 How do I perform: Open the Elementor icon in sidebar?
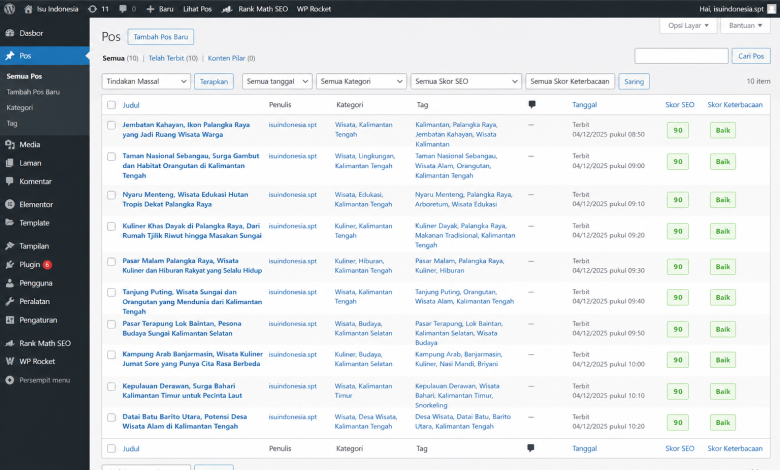pyautogui.click(x=9, y=204)
